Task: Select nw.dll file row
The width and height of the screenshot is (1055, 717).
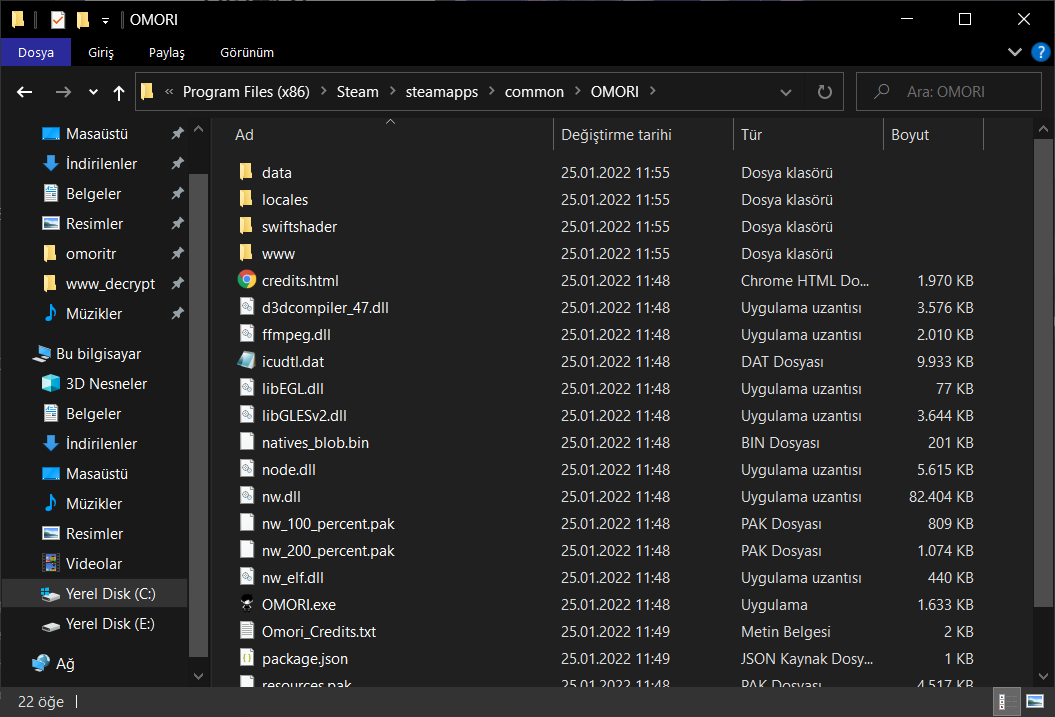Action: [x=606, y=496]
